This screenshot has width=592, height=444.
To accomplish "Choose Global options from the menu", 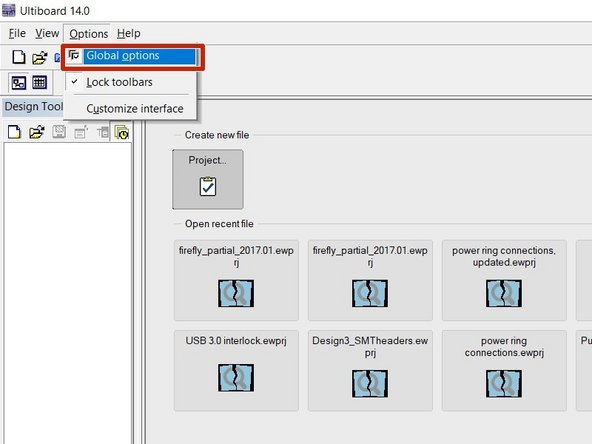I will pyautogui.click(x=131, y=56).
